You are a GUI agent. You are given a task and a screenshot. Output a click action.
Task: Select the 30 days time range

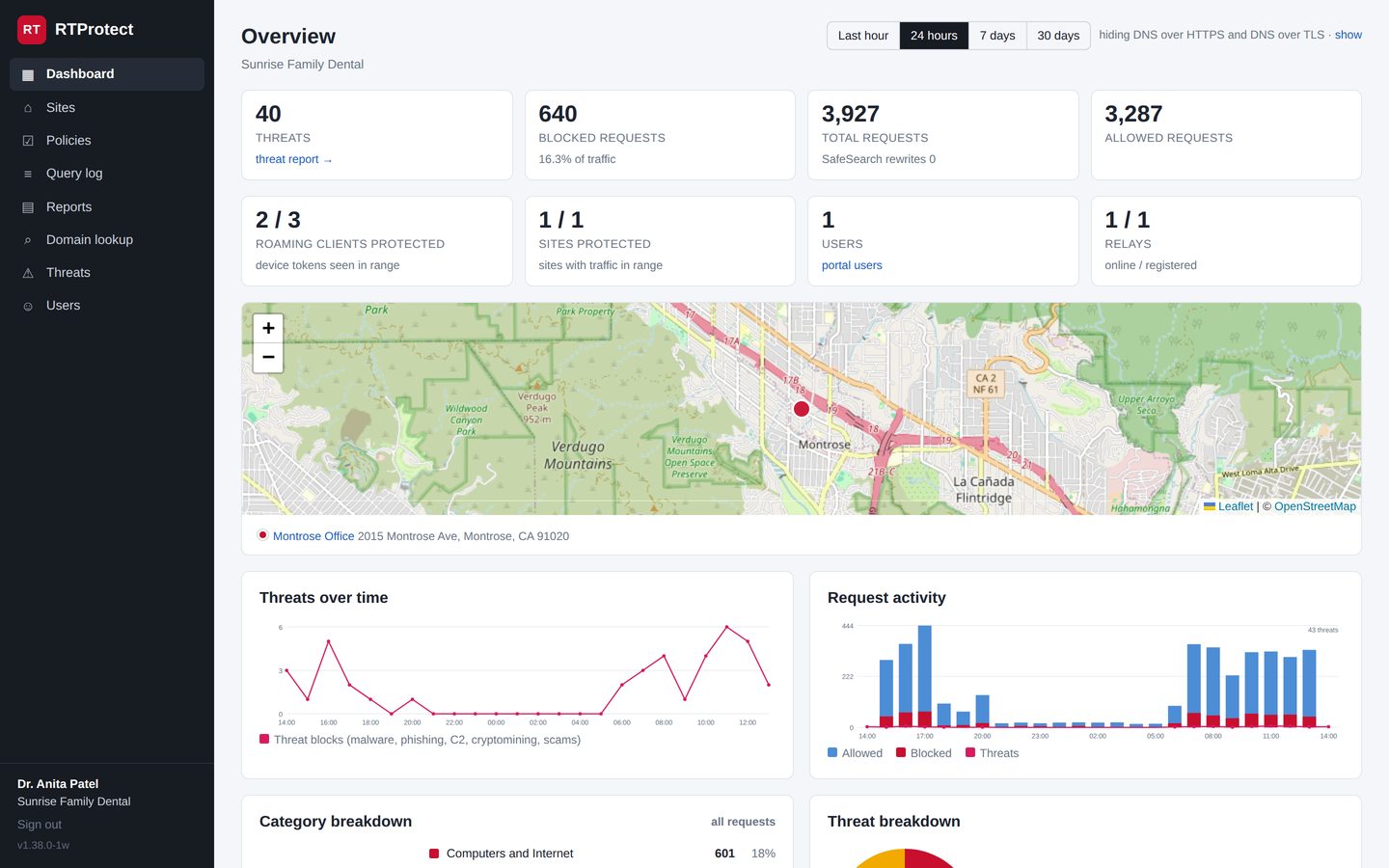1058,36
